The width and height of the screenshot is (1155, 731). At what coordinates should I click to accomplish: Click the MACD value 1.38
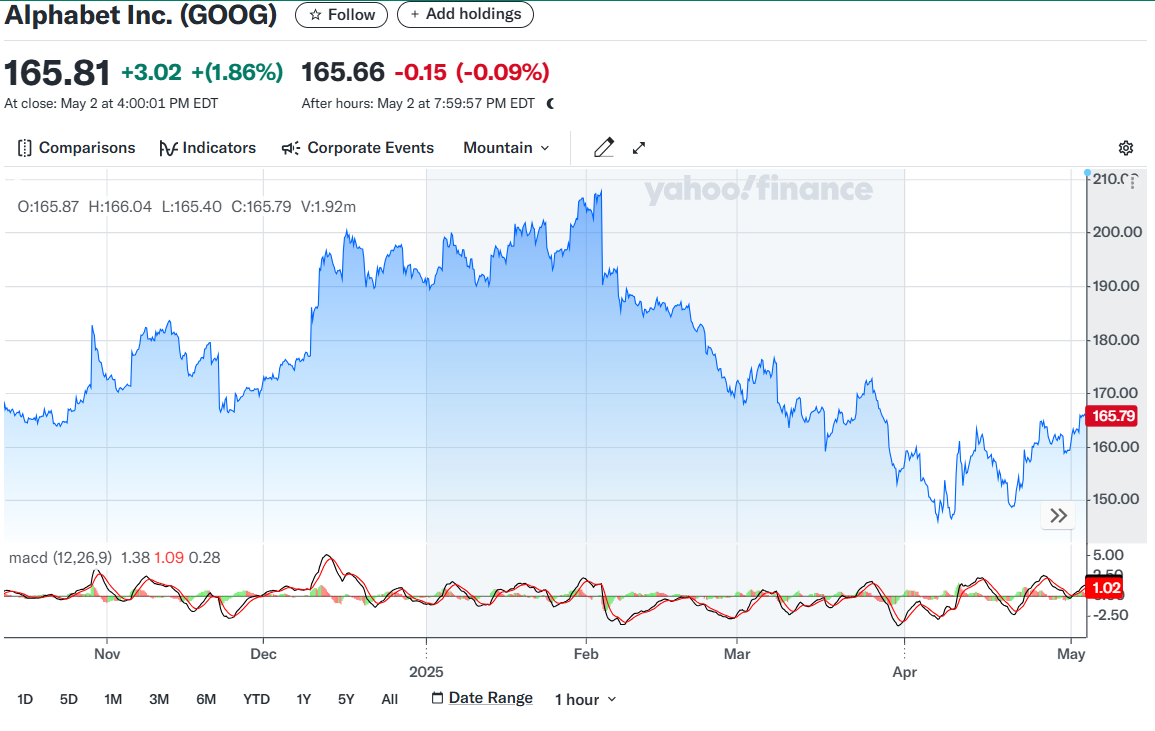pyautogui.click(x=136, y=558)
